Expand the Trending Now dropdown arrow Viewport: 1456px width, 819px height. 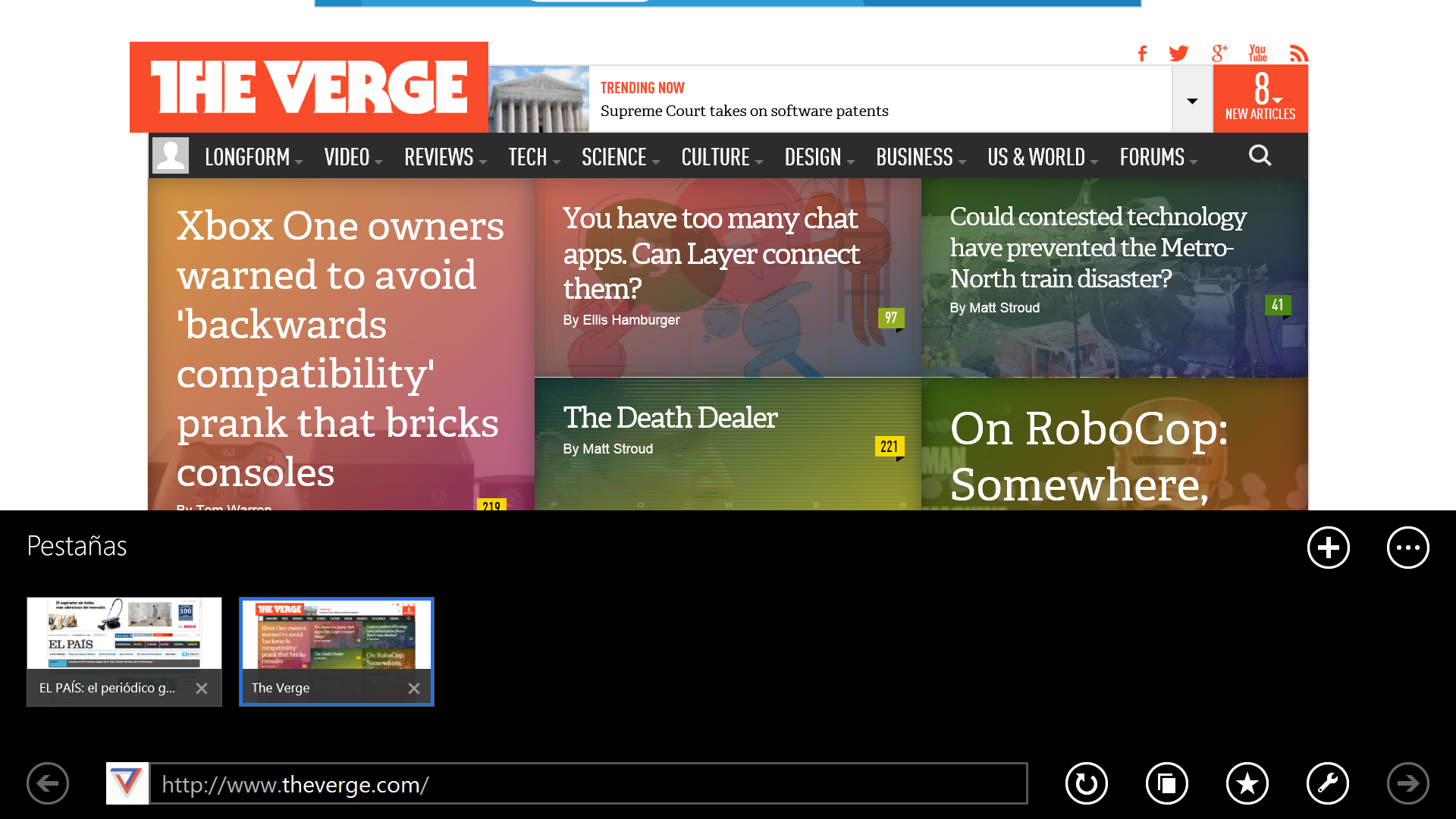1192,100
